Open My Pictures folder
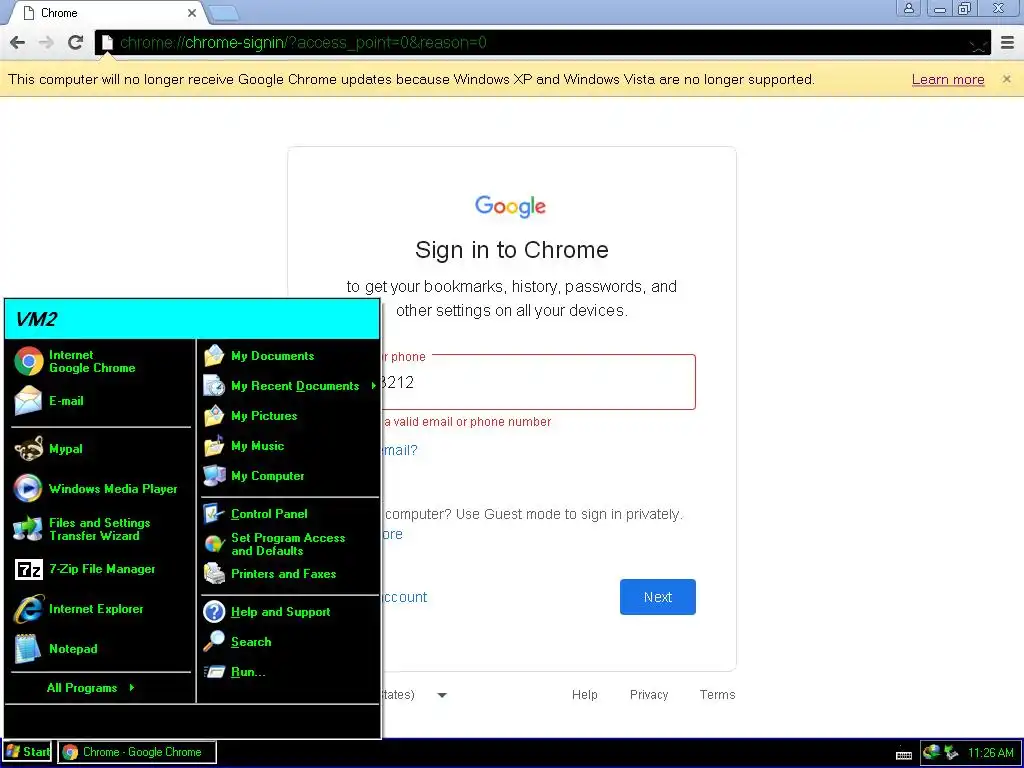This screenshot has height=768, width=1024. click(289, 416)
